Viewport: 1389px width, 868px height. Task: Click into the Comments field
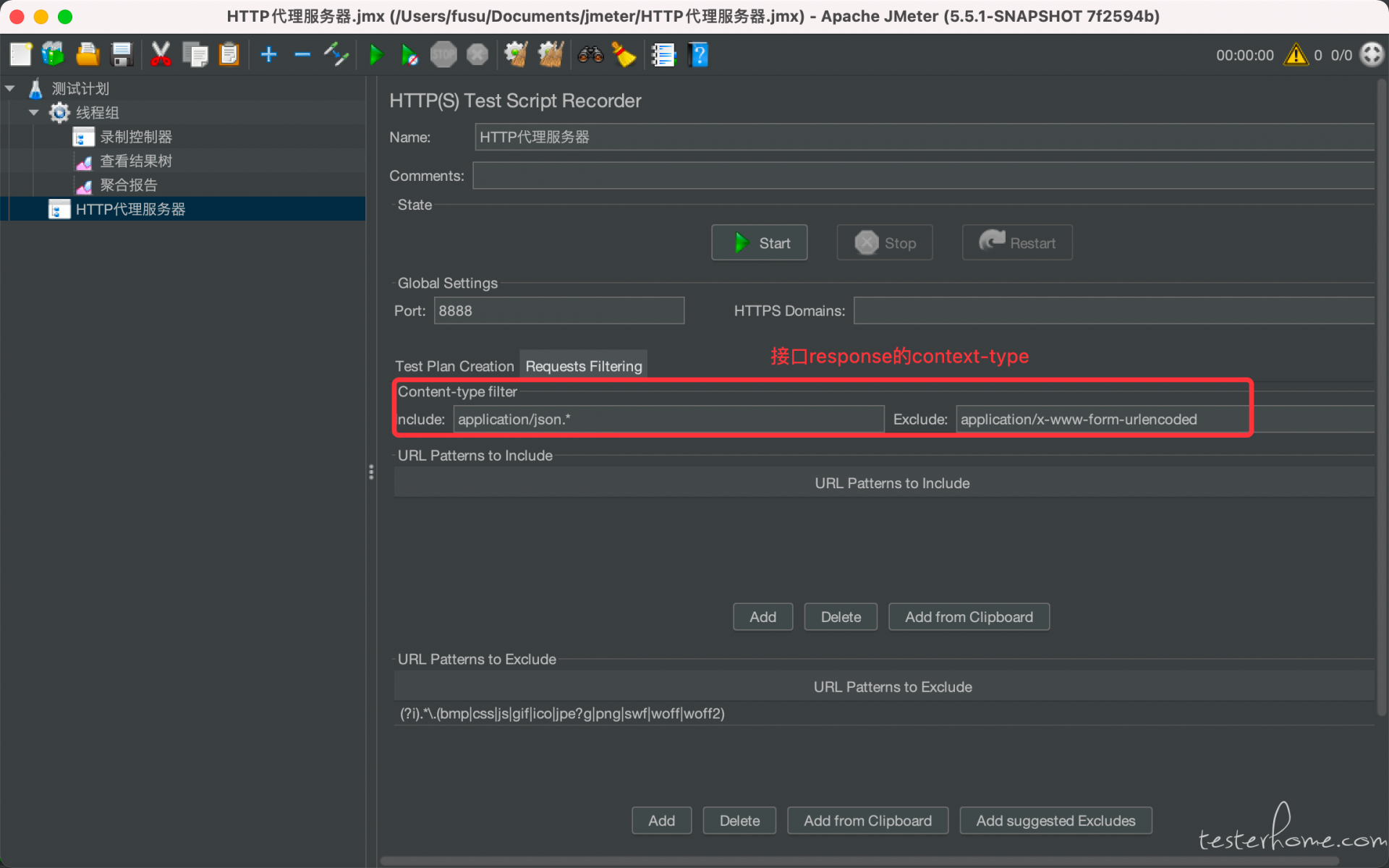[x=923, y=176]
